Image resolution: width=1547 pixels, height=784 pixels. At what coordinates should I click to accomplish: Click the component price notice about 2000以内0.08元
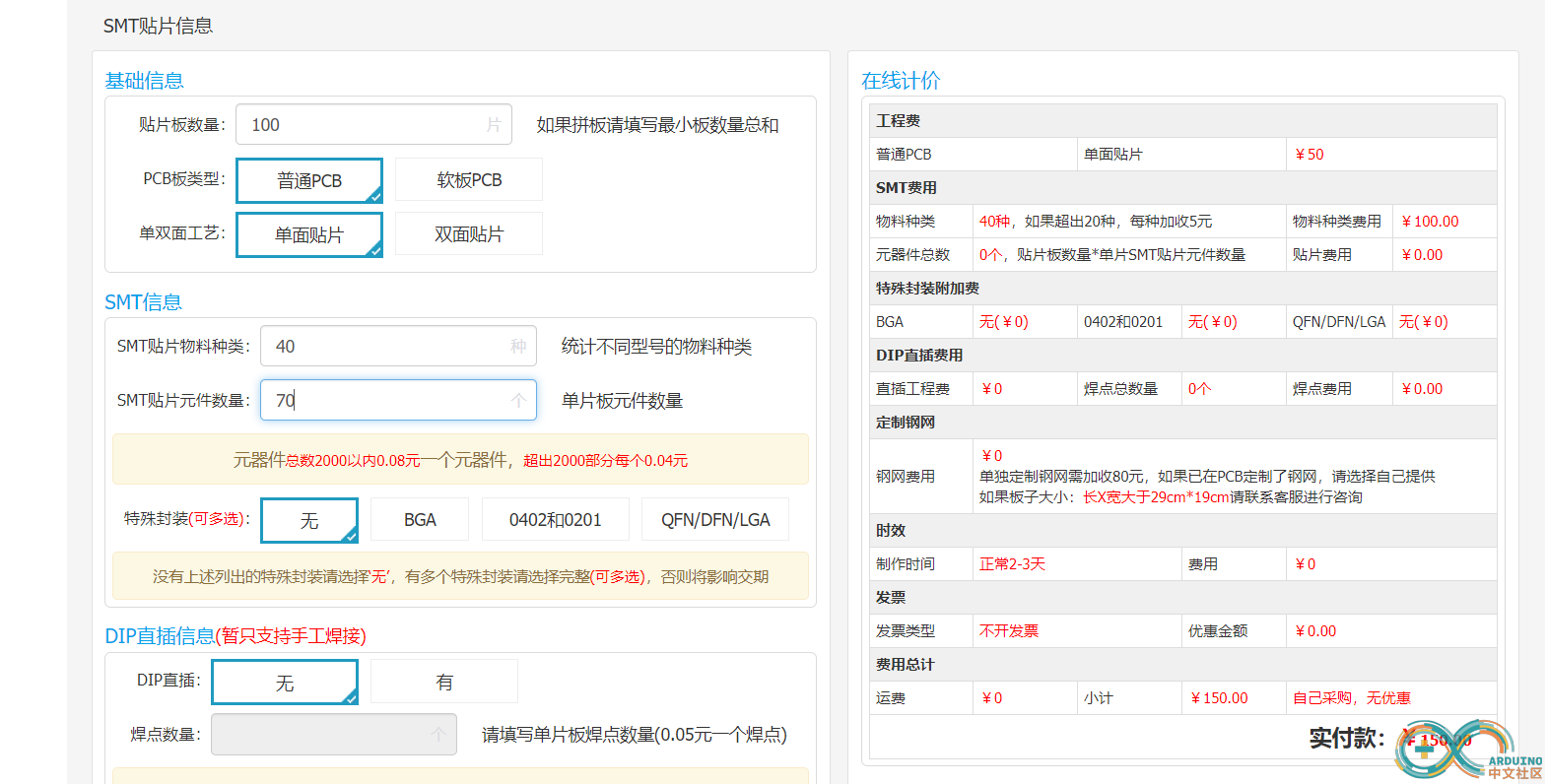pyautogui.click(x=460, y=460)
